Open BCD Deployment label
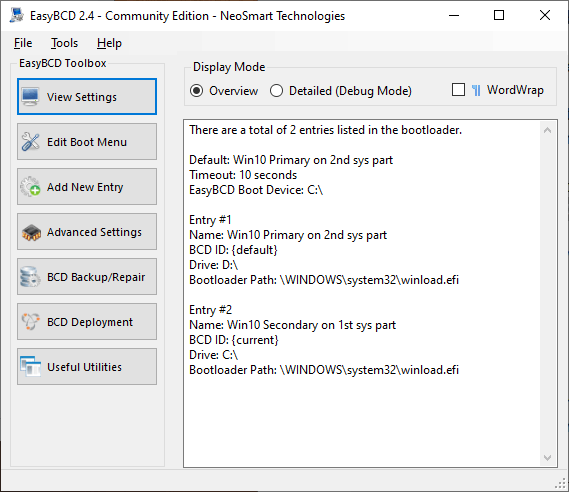569x492 pixels. (x=90, y=322)
